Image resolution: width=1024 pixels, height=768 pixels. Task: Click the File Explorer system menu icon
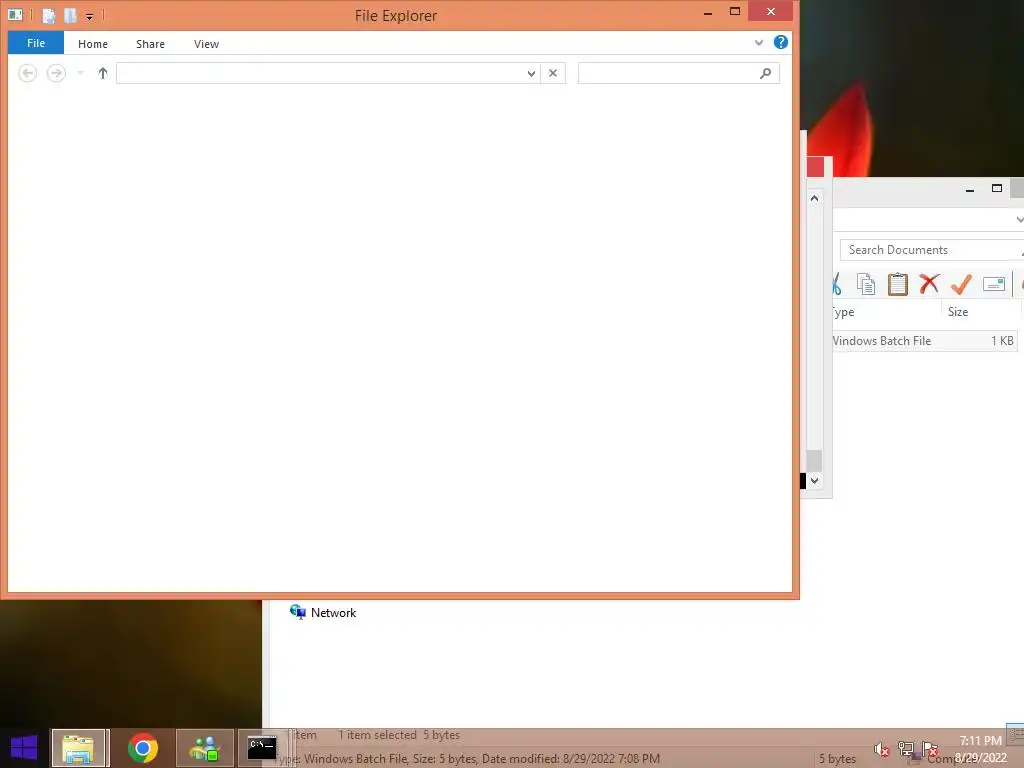click(16, 14)
